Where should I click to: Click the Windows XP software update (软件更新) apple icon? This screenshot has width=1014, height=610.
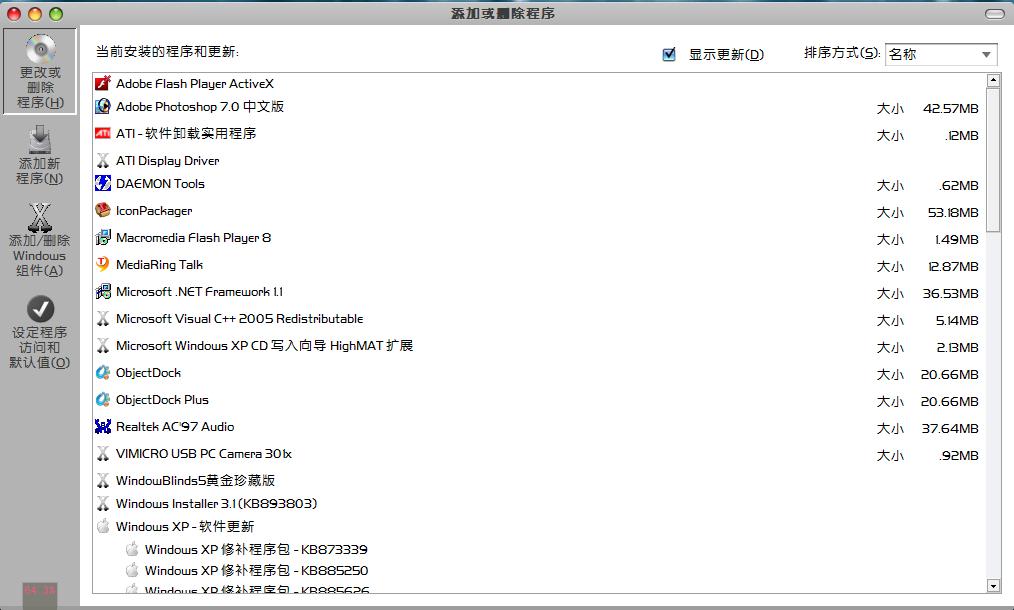(x=103, y=526)
